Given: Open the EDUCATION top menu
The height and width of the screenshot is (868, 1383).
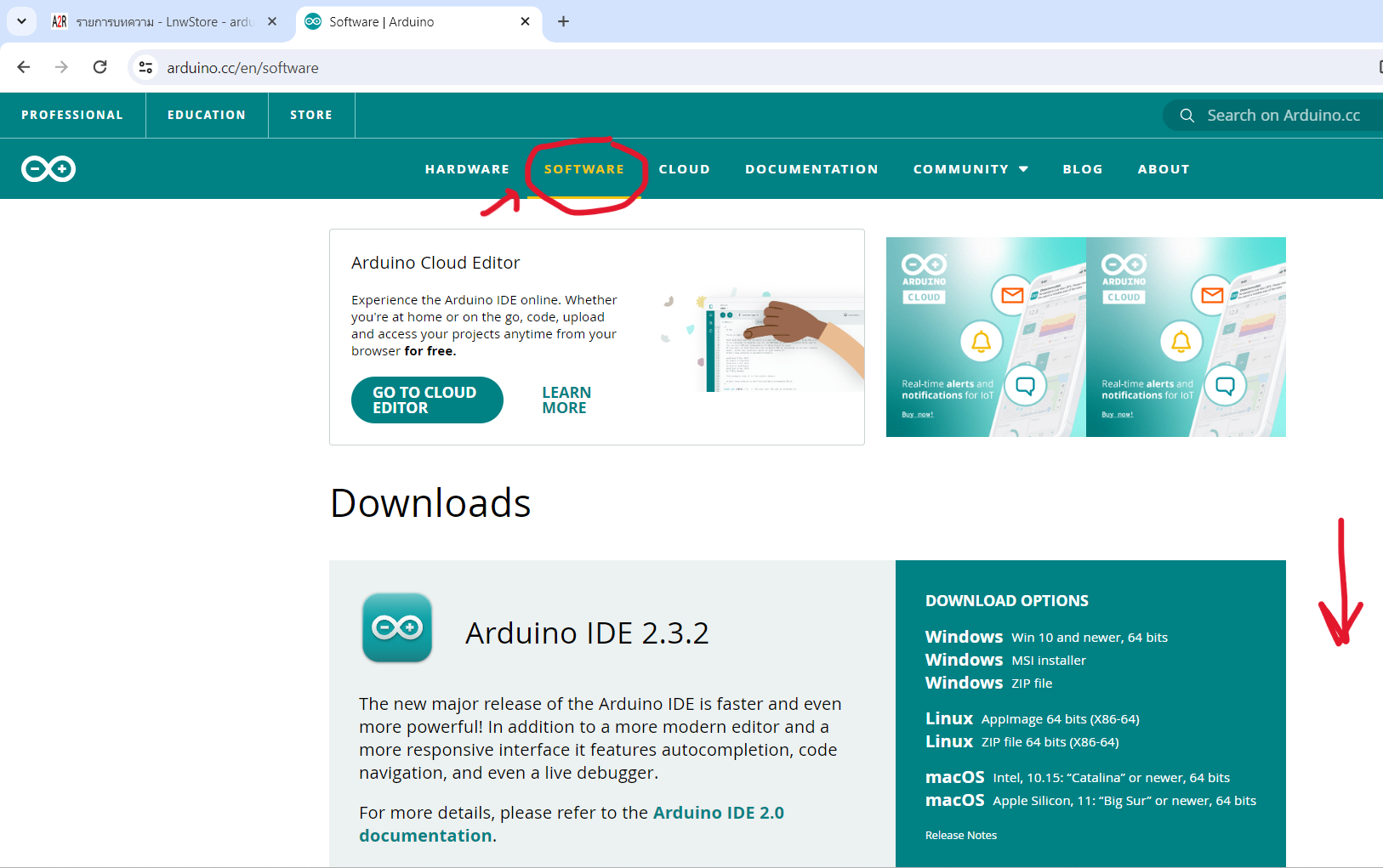Looking at the screenshot, I should [207, 115].
